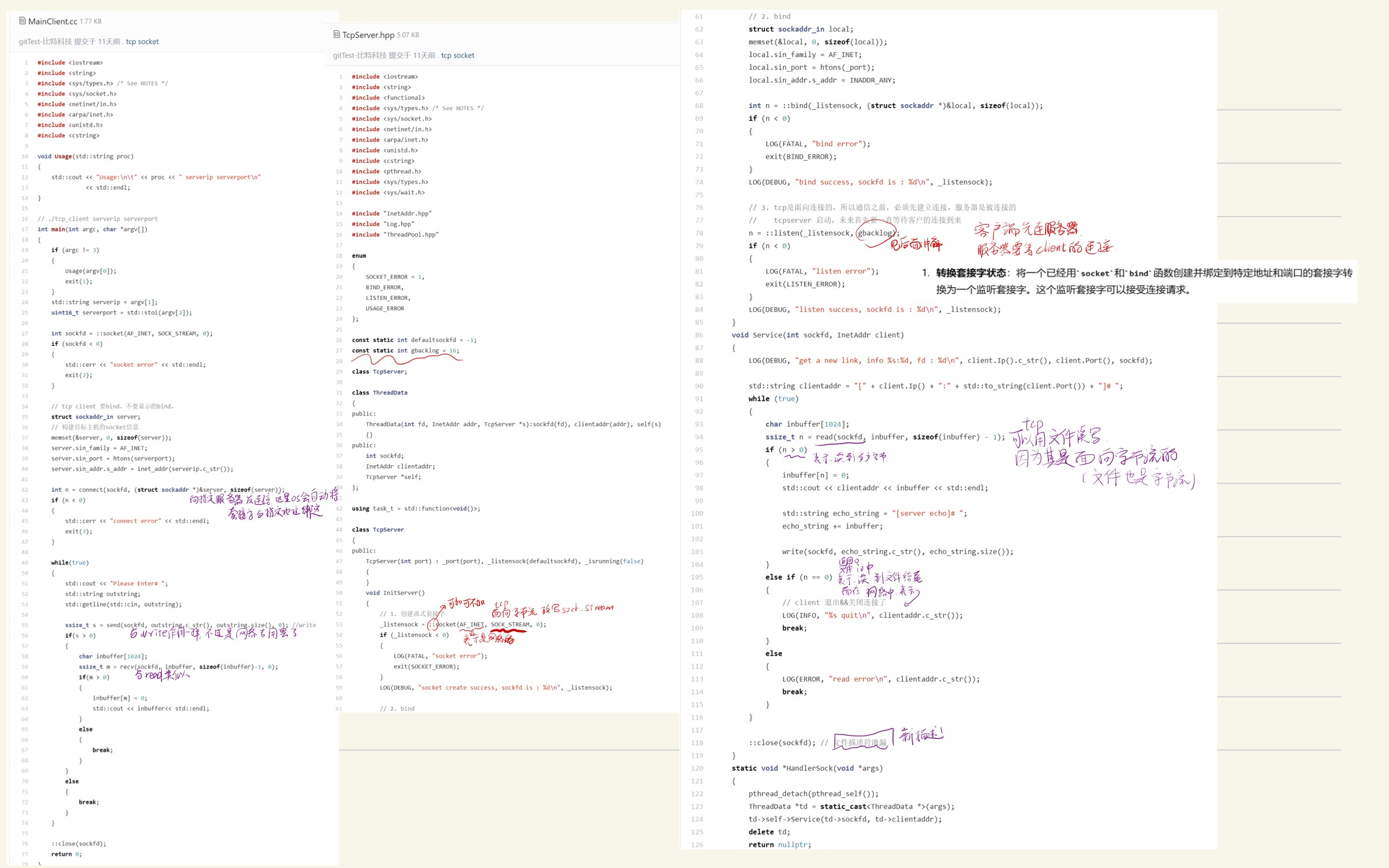Click the boxed comment after ::close(sockfd)
Viewport: 1389px width, 868px height.
click(x=860, y=743)
